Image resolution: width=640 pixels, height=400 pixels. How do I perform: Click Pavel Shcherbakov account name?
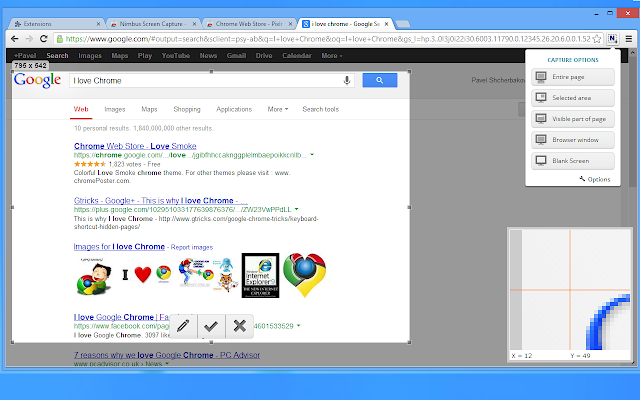(x=498, y=80)
